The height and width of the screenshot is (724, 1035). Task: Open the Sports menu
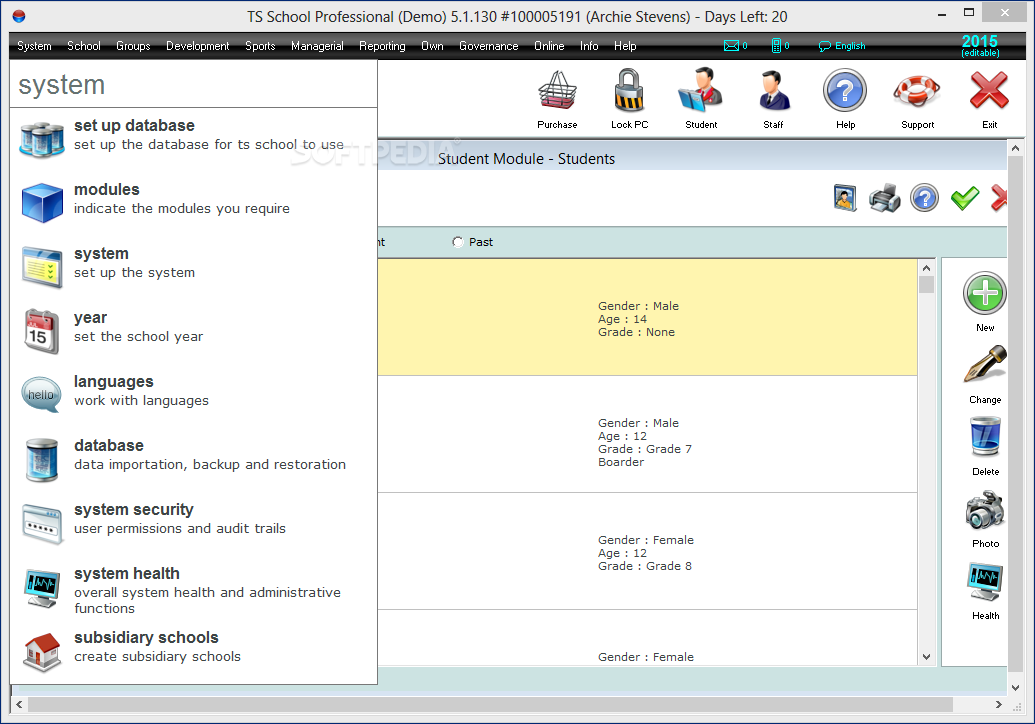coord(260,46)
